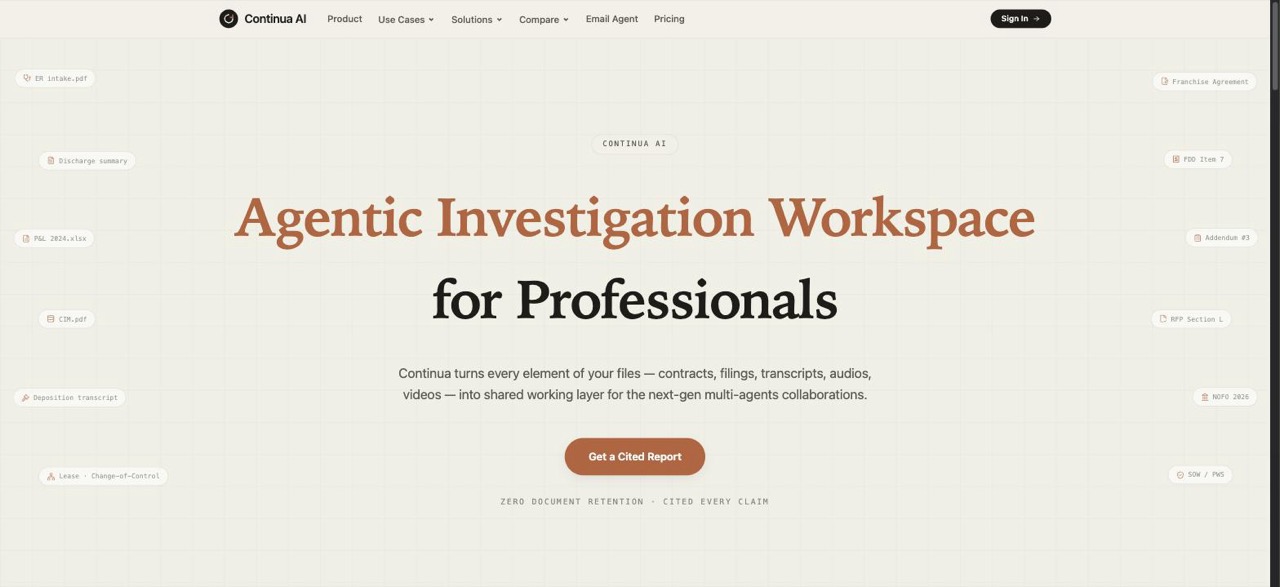Click the Franchise Agreement chip
Viewport: 1280px width, 587px height.
coord(1204,81)
